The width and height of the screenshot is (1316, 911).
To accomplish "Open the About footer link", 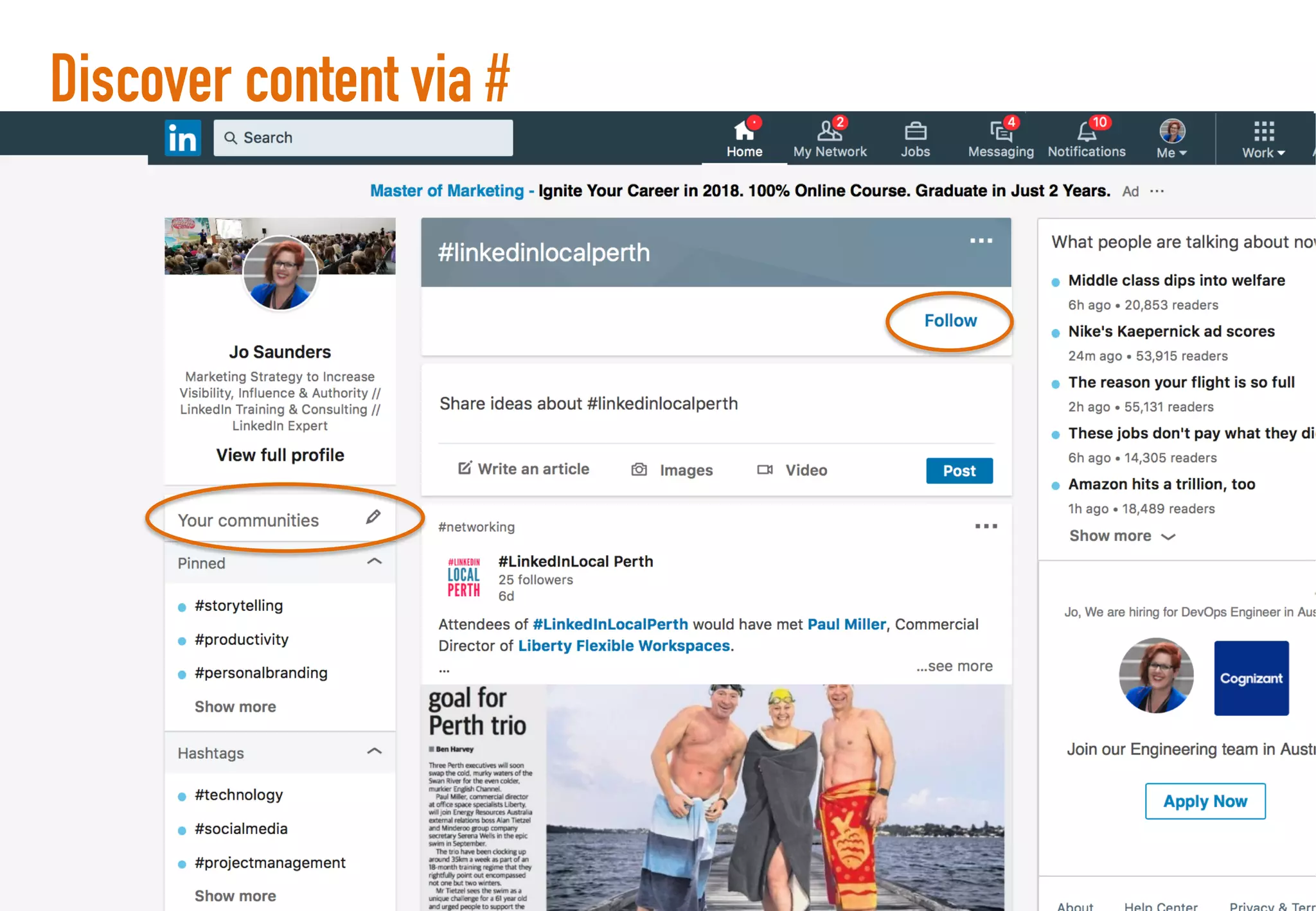I will pyautogui.click(x=1075, y=905).
